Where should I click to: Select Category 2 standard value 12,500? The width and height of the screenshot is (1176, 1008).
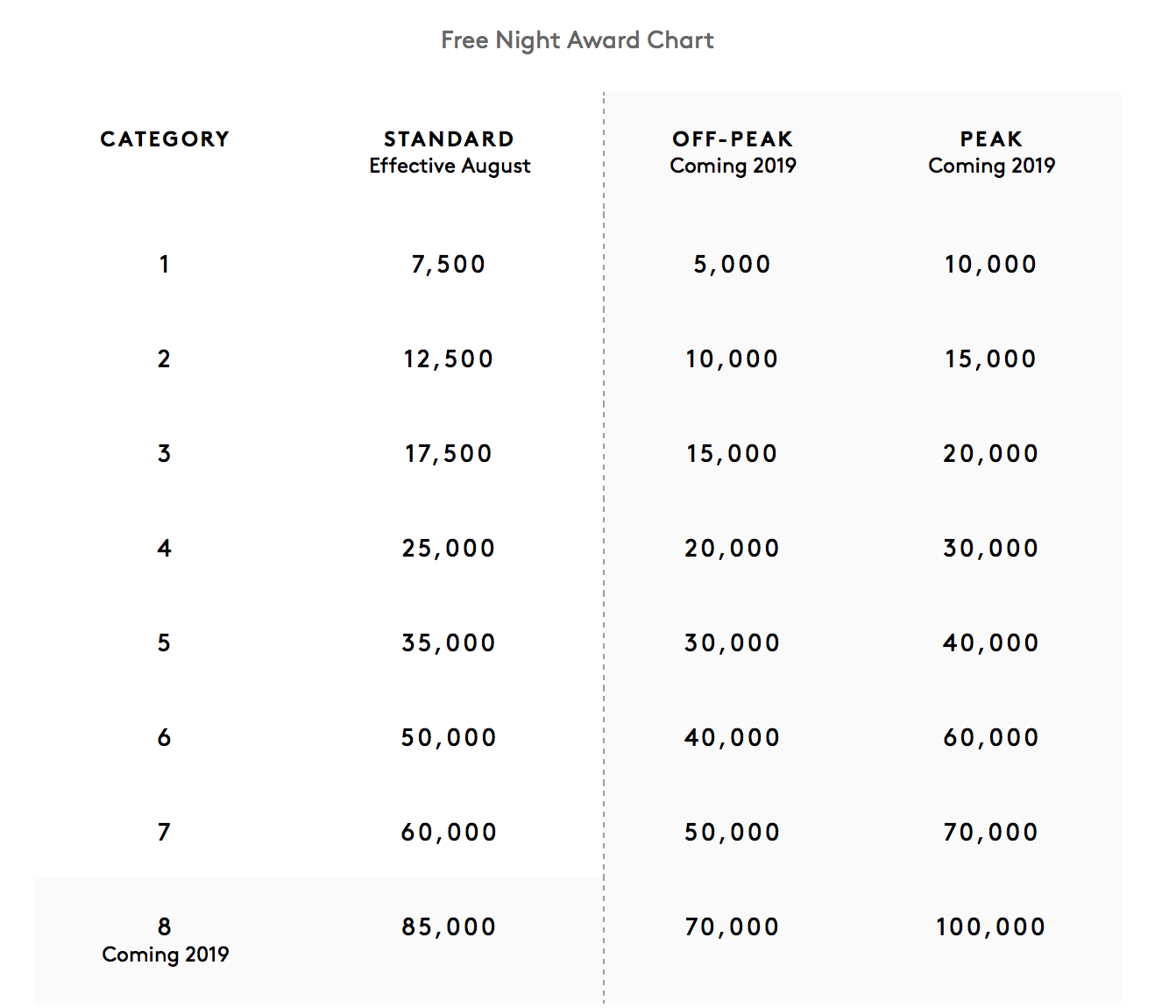click(x=449, y=359)
